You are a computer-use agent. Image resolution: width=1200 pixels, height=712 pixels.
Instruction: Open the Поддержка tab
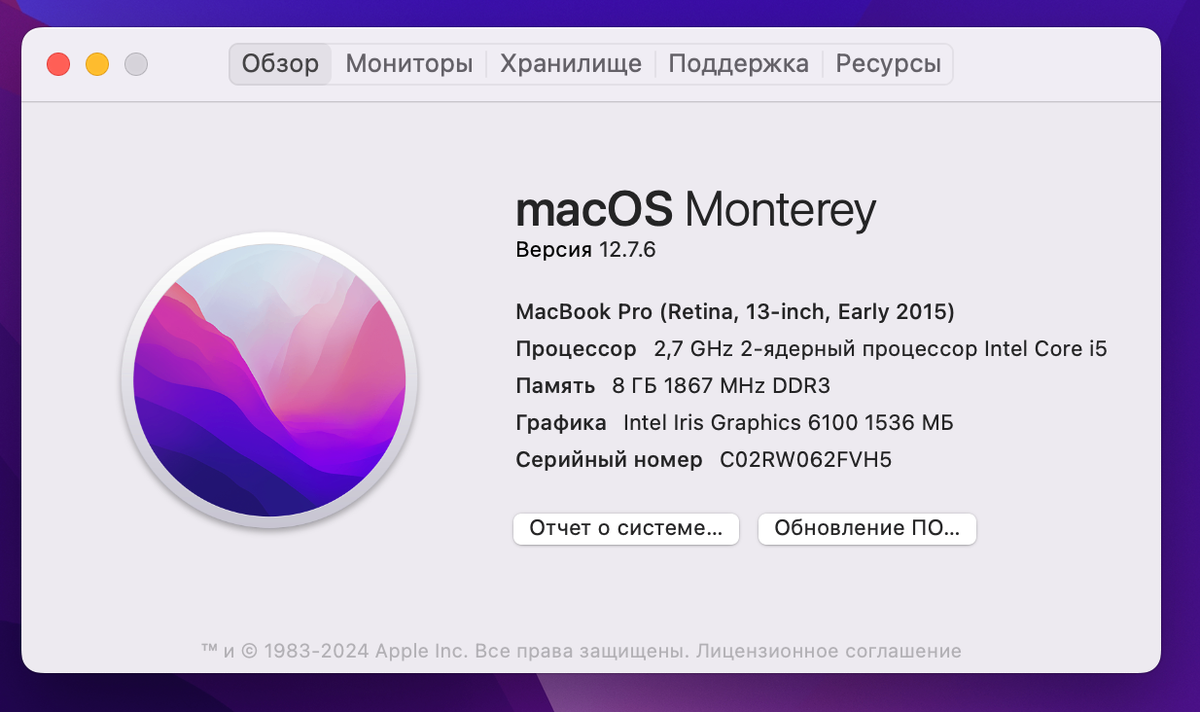(738, 63)
